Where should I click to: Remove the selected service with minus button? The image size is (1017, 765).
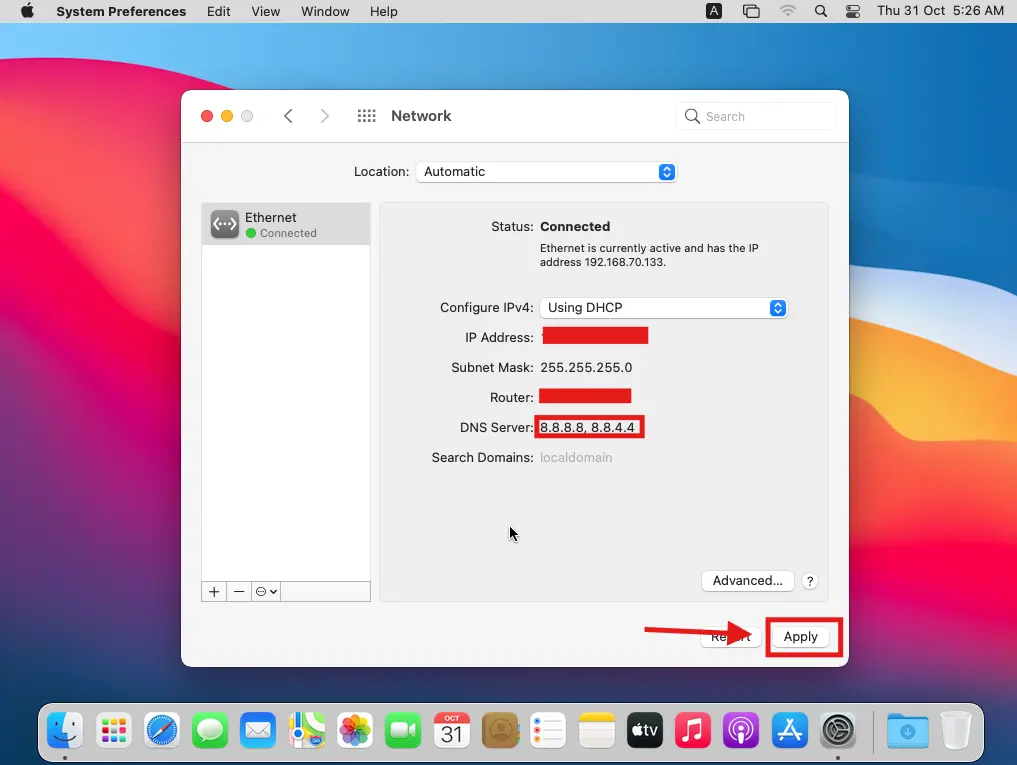[239, 592]
